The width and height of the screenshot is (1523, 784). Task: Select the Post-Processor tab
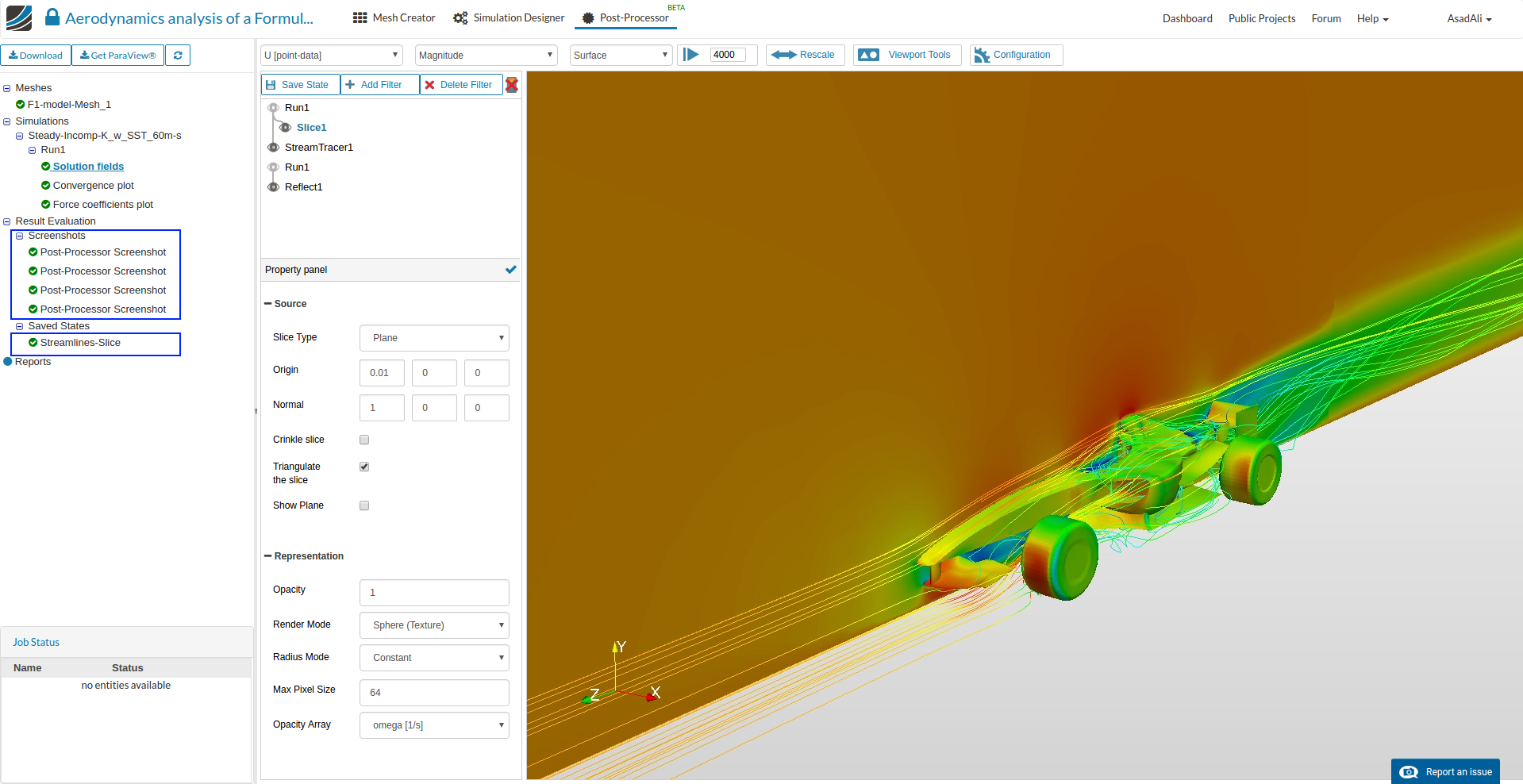[625, 17]
